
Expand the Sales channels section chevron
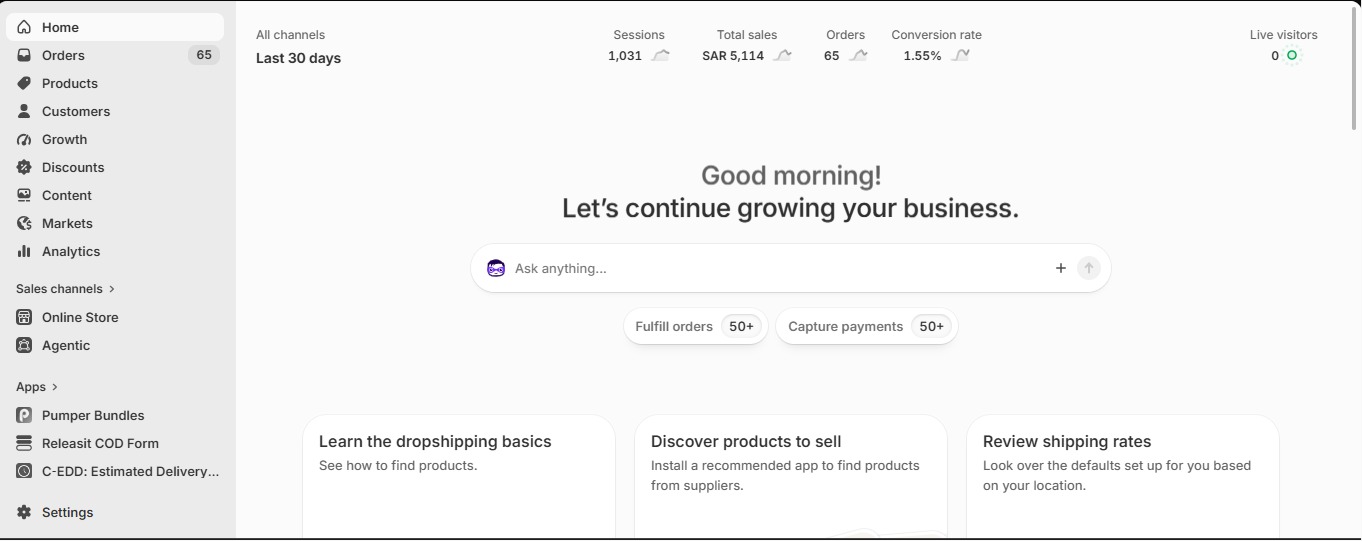[x=112, y=289]
